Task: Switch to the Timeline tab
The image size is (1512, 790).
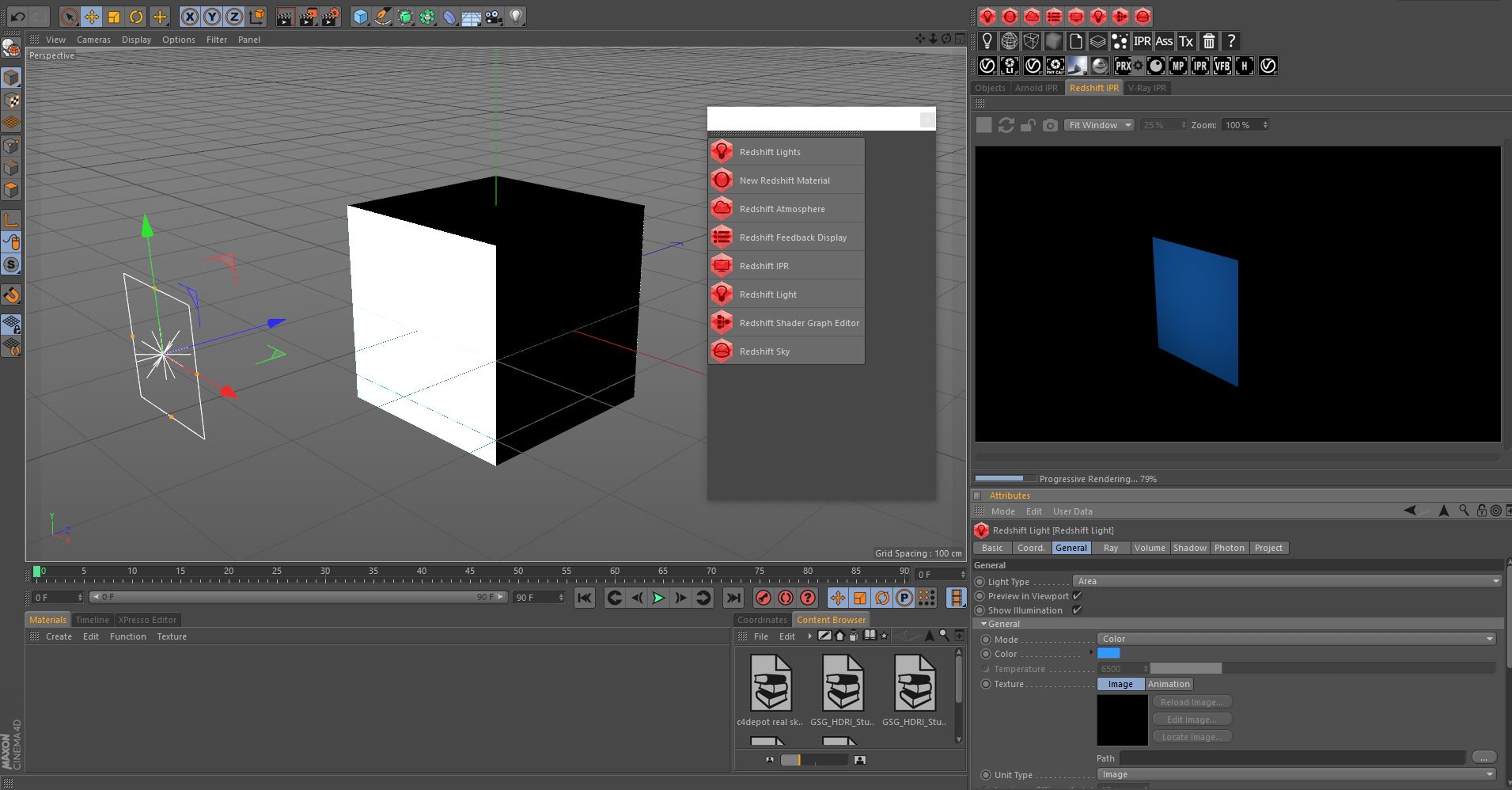Action: [93, 620]
